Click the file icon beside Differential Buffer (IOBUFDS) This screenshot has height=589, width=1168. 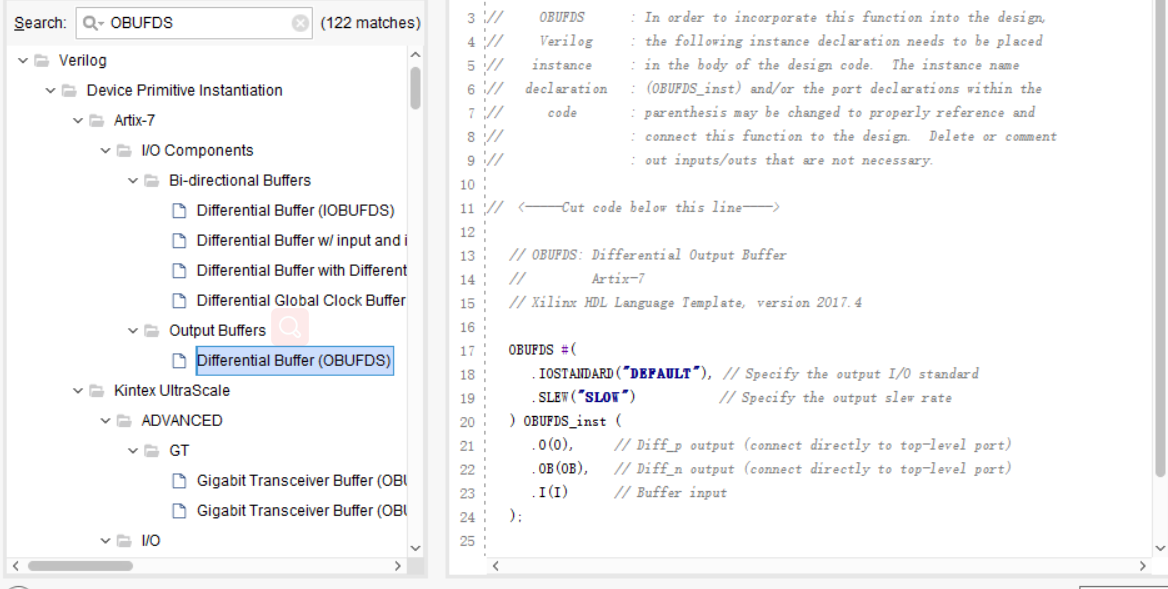(x=178, y=211)
